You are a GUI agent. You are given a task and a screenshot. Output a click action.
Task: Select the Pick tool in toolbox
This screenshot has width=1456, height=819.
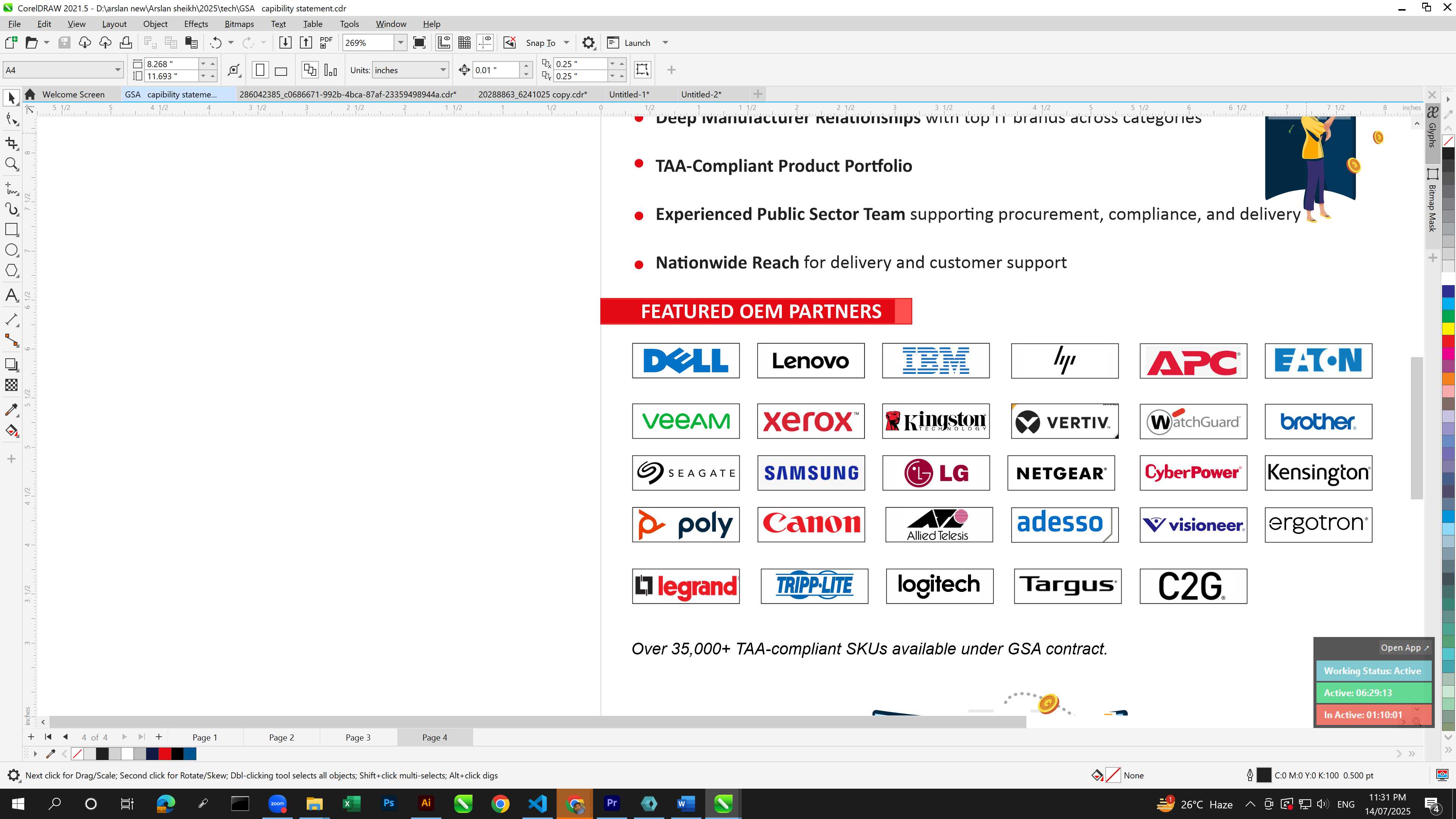11,98
